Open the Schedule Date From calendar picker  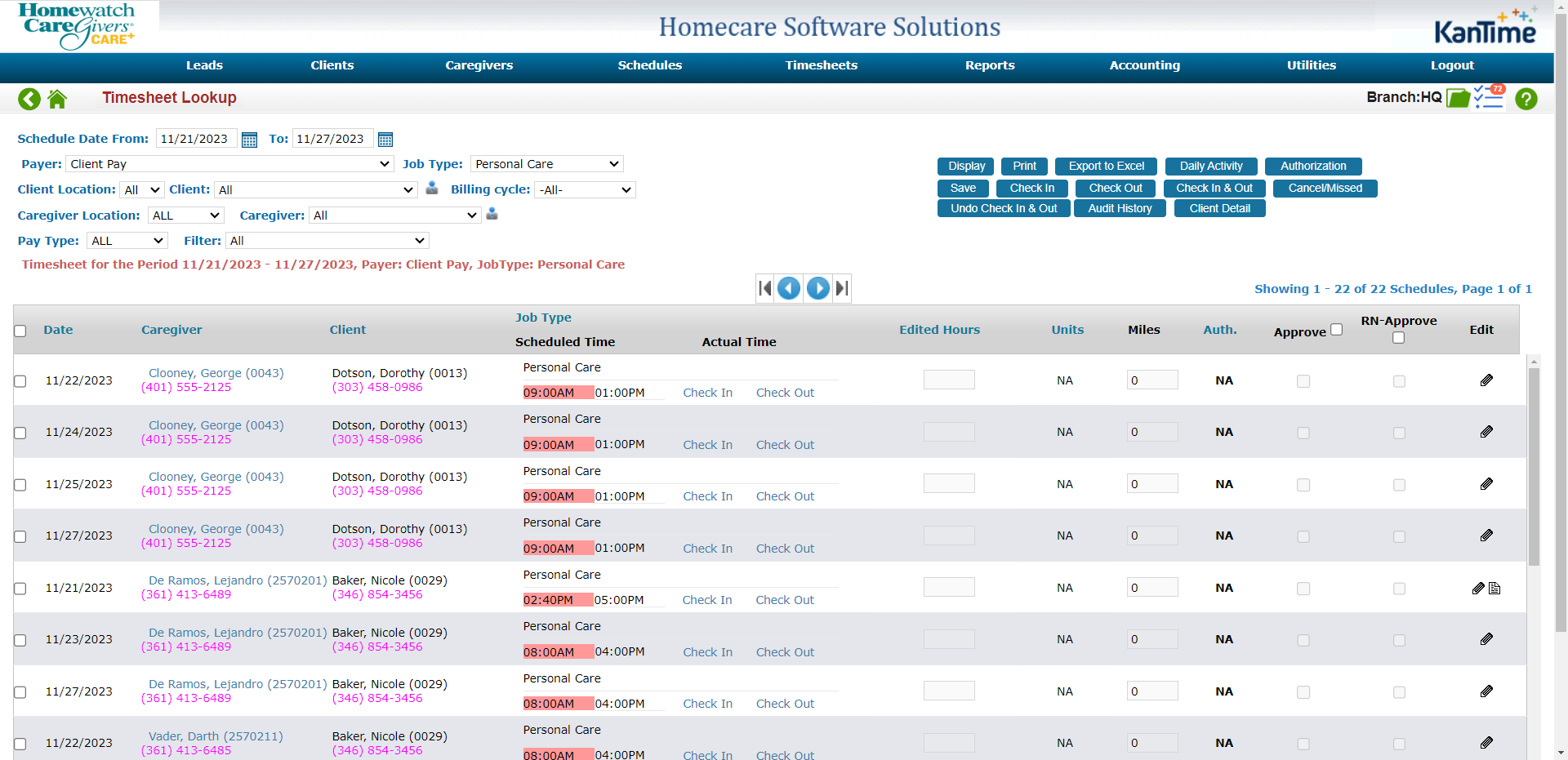tap(250, 140)
